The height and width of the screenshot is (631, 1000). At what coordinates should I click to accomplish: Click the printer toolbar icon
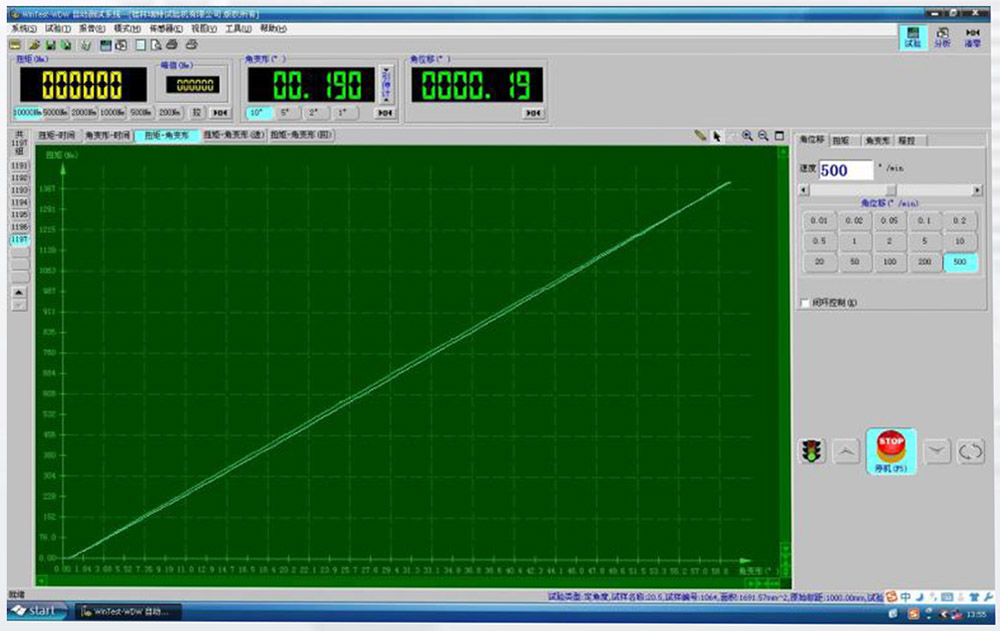[172, 45]
